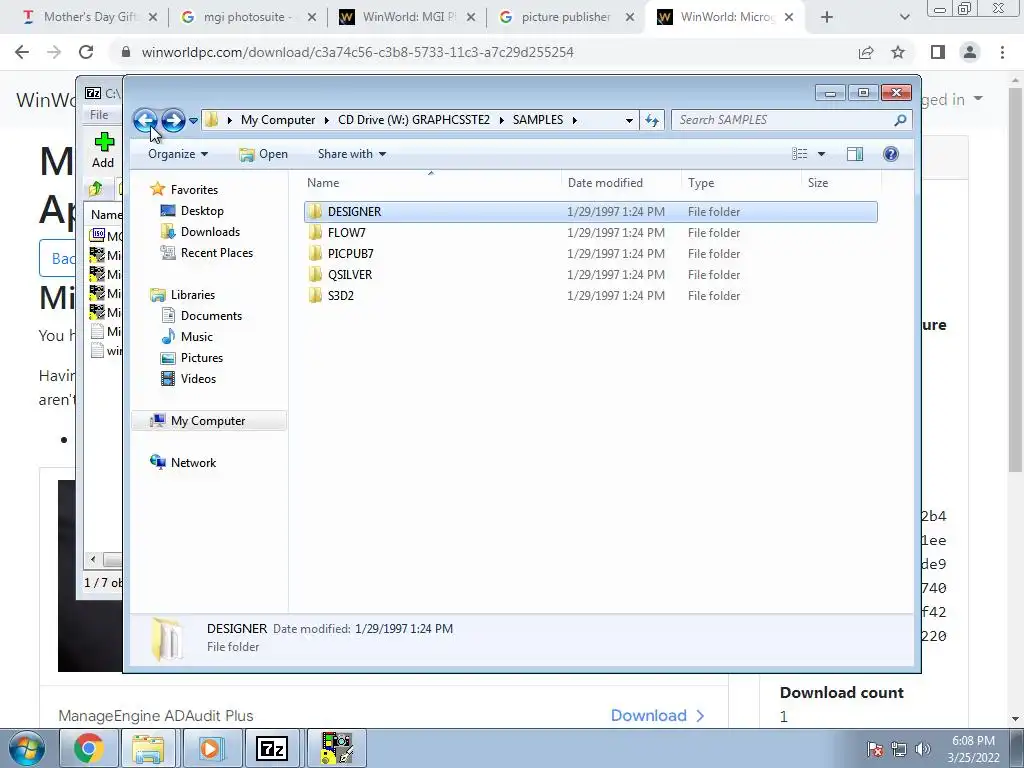This screenshot has height=768, width=1024.
Task: Open Pictures library in navigation pane
Action: 201,358
